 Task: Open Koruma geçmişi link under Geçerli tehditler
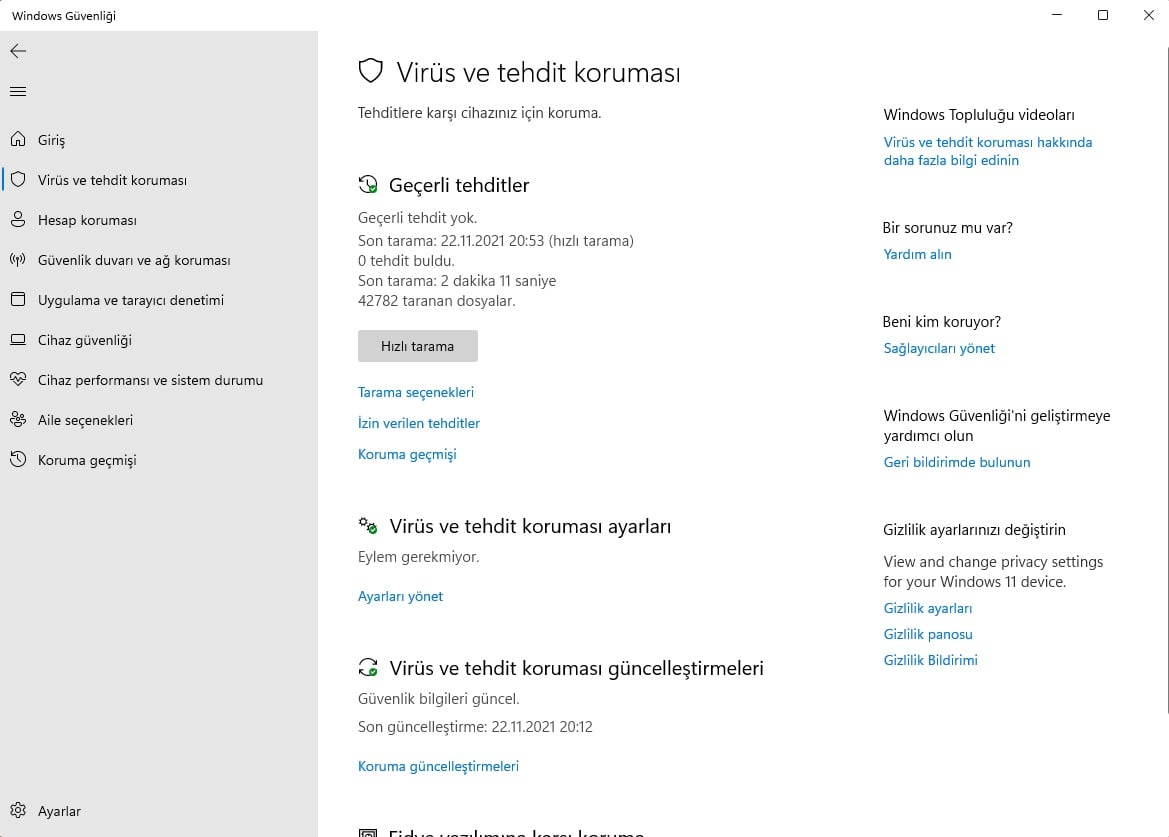coord(407,454)
